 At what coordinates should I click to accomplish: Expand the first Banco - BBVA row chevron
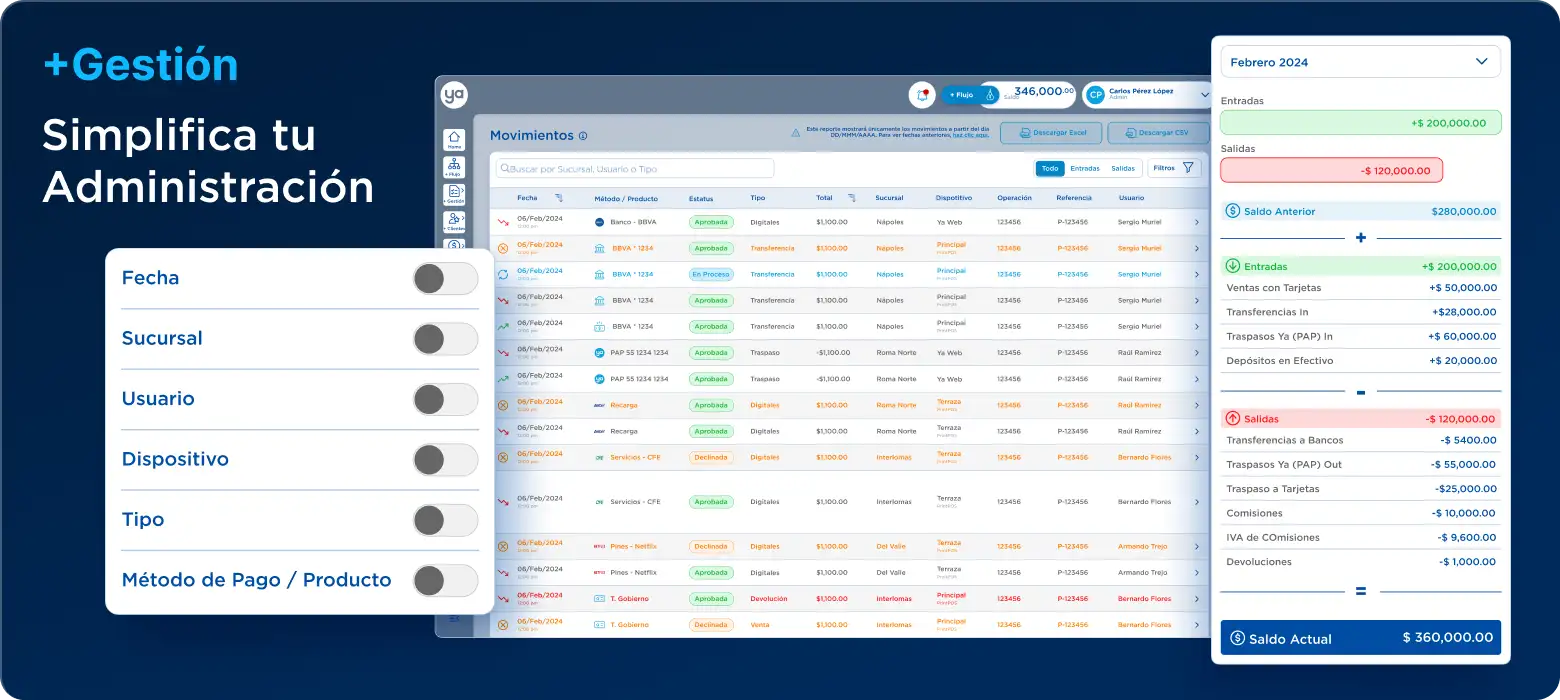click(x=1196, y=222)
